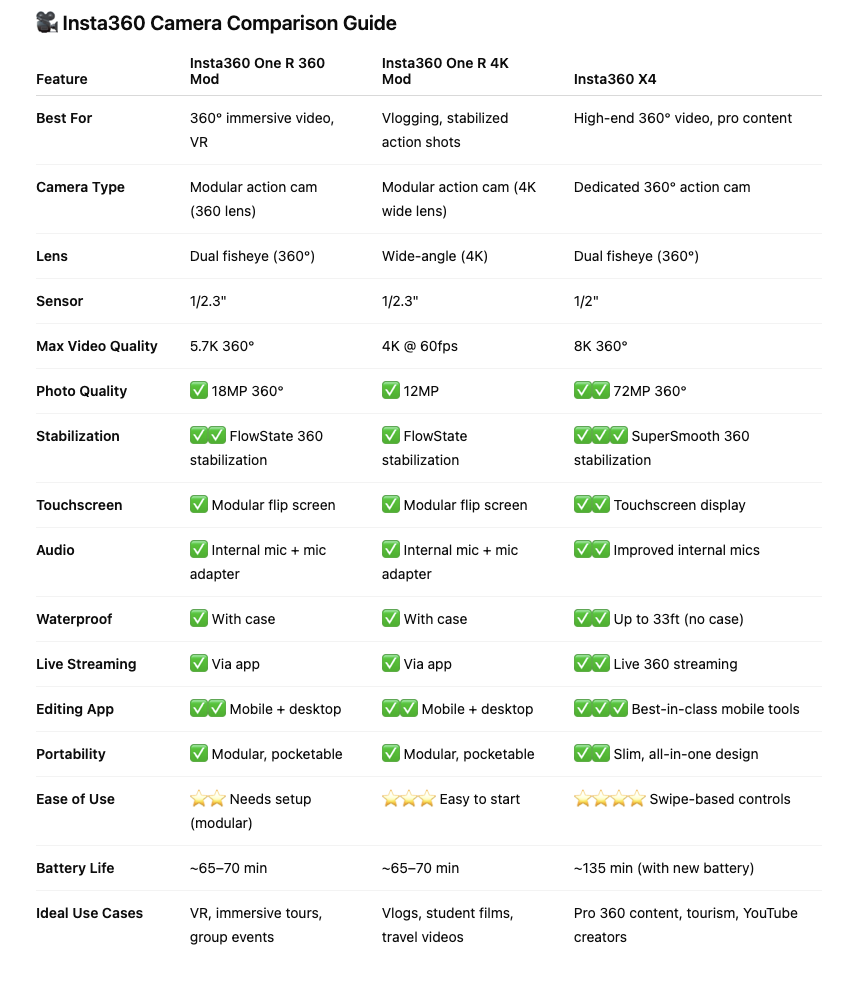Image resolution: width=844 pixels, height=988 pixels.
Task: Click the triple check marks before SuperSmooth 360
Action: tap(601, 435)
